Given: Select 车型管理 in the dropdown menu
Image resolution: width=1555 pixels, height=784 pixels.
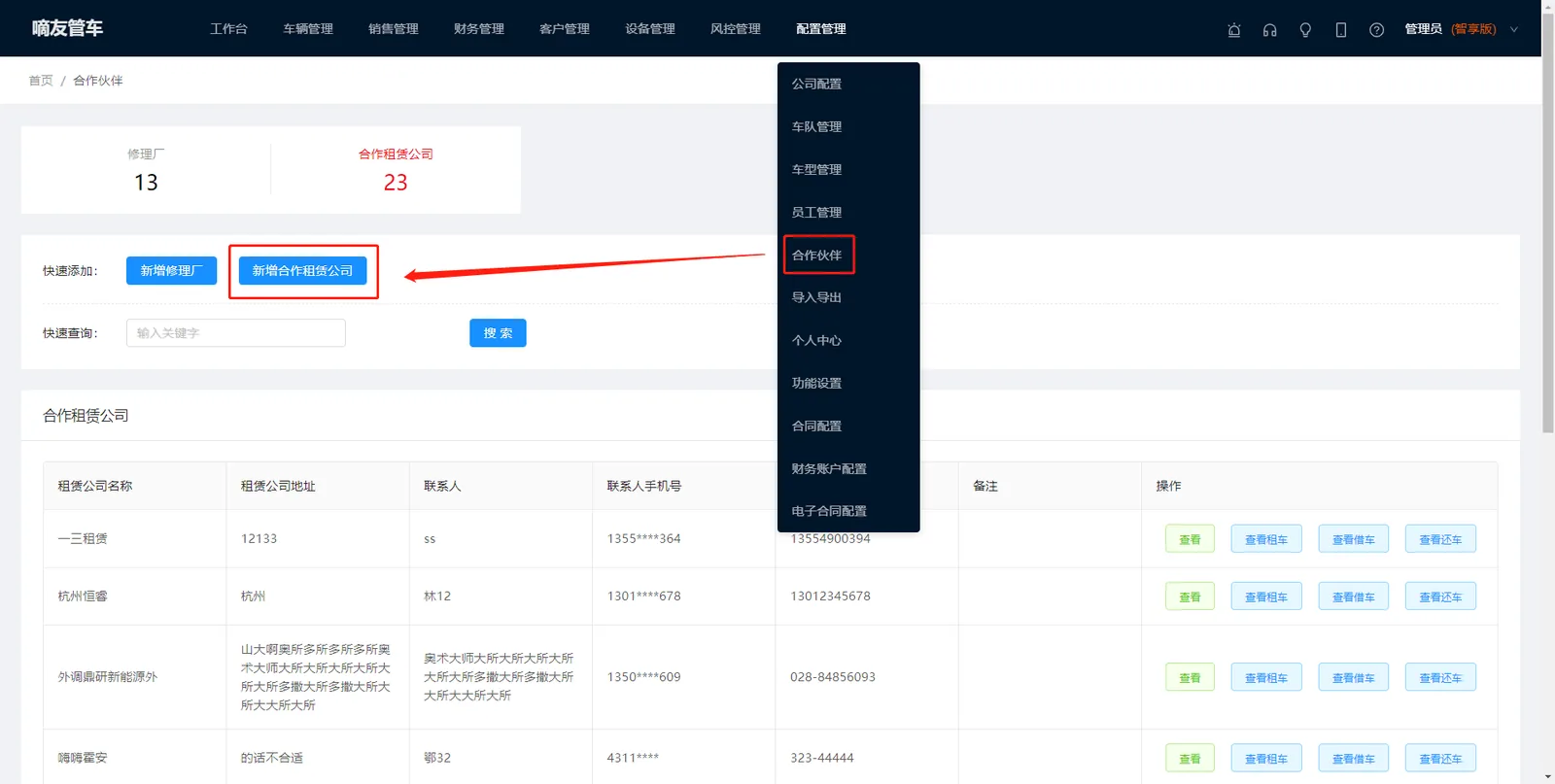Looking at the screenshot, I should [x=848, y=169].
